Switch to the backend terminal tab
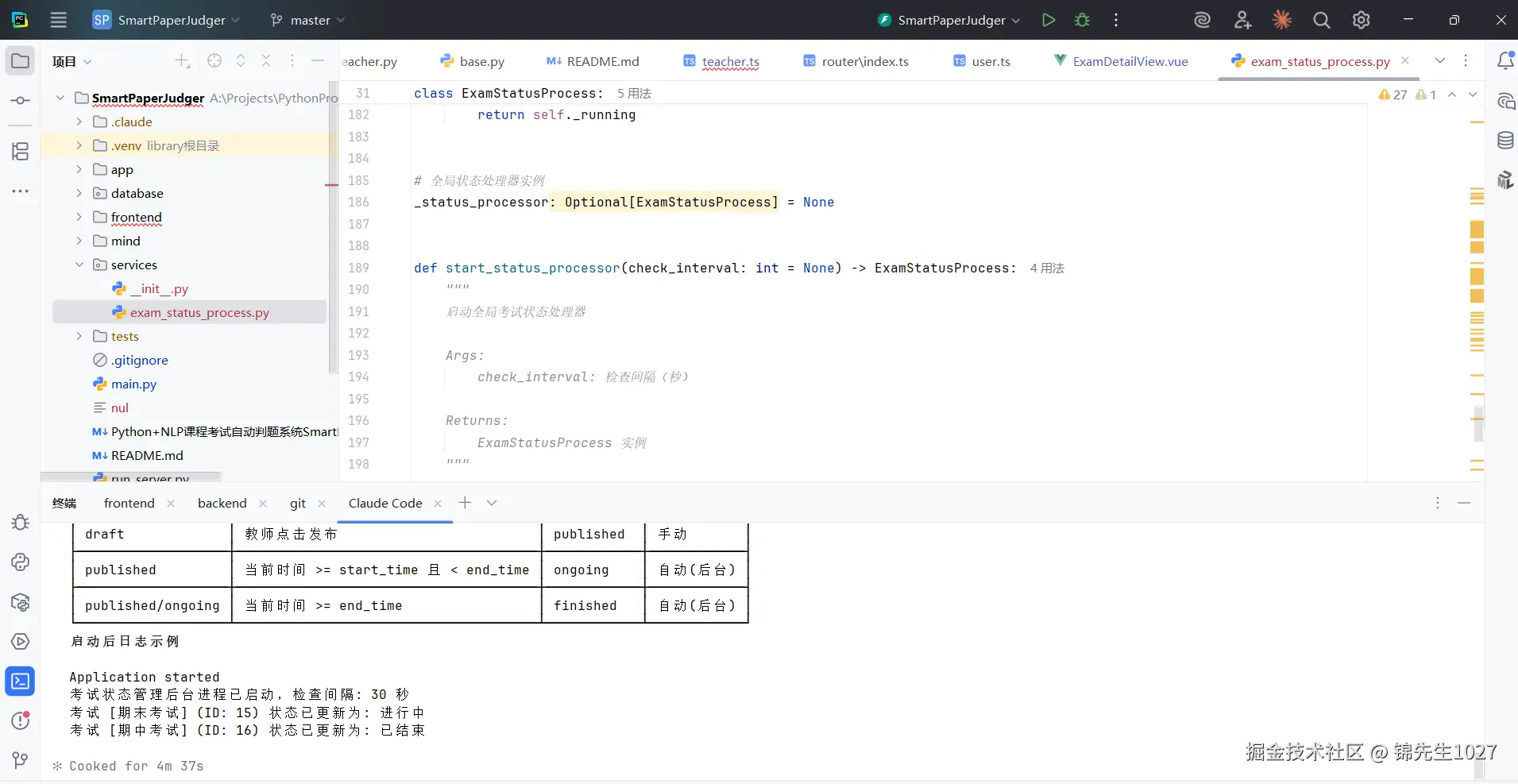Viewport: 1518px width, 784px height. click(x=222, y=503)
